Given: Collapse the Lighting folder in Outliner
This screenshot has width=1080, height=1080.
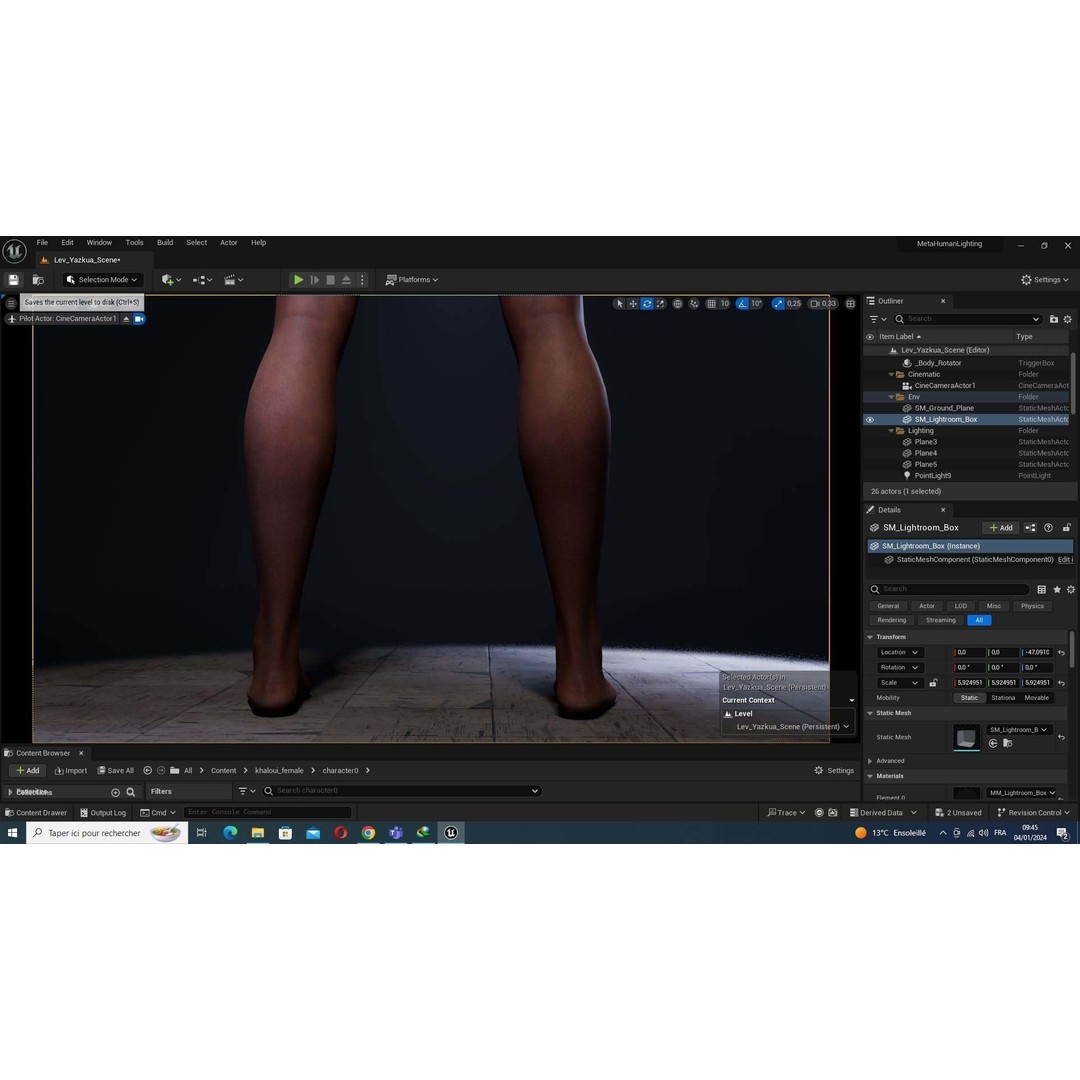Looking at the screenshot, I should tap(891, 431).
